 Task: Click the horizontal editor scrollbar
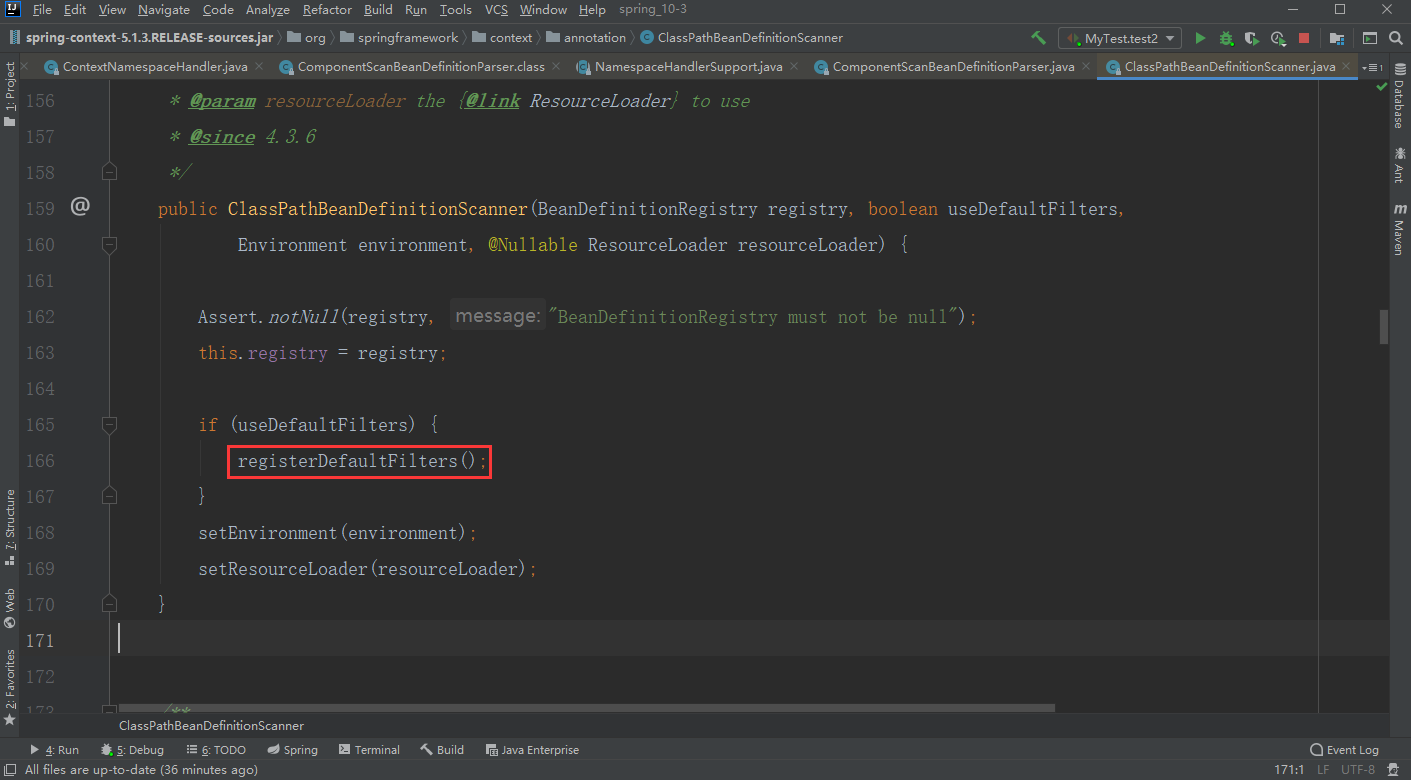(x=588, y=709)
